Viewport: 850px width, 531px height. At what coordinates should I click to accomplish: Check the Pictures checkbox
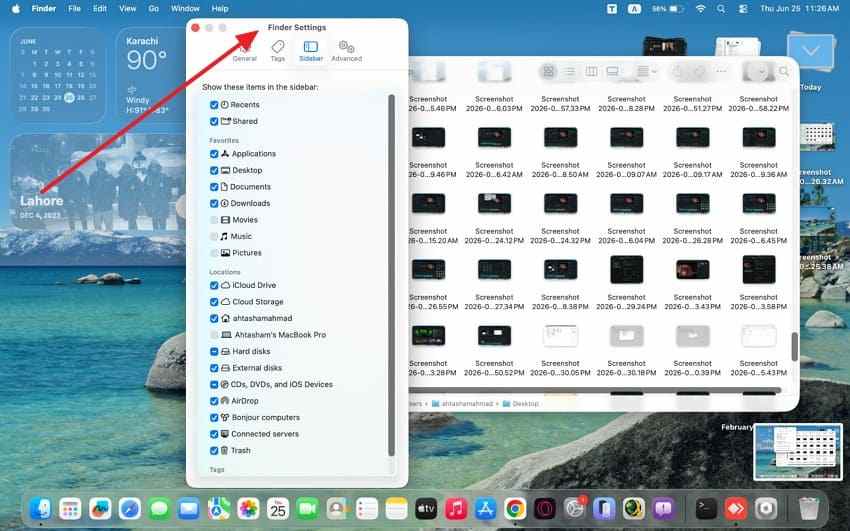pyautogui.click(x=214, y=253)
